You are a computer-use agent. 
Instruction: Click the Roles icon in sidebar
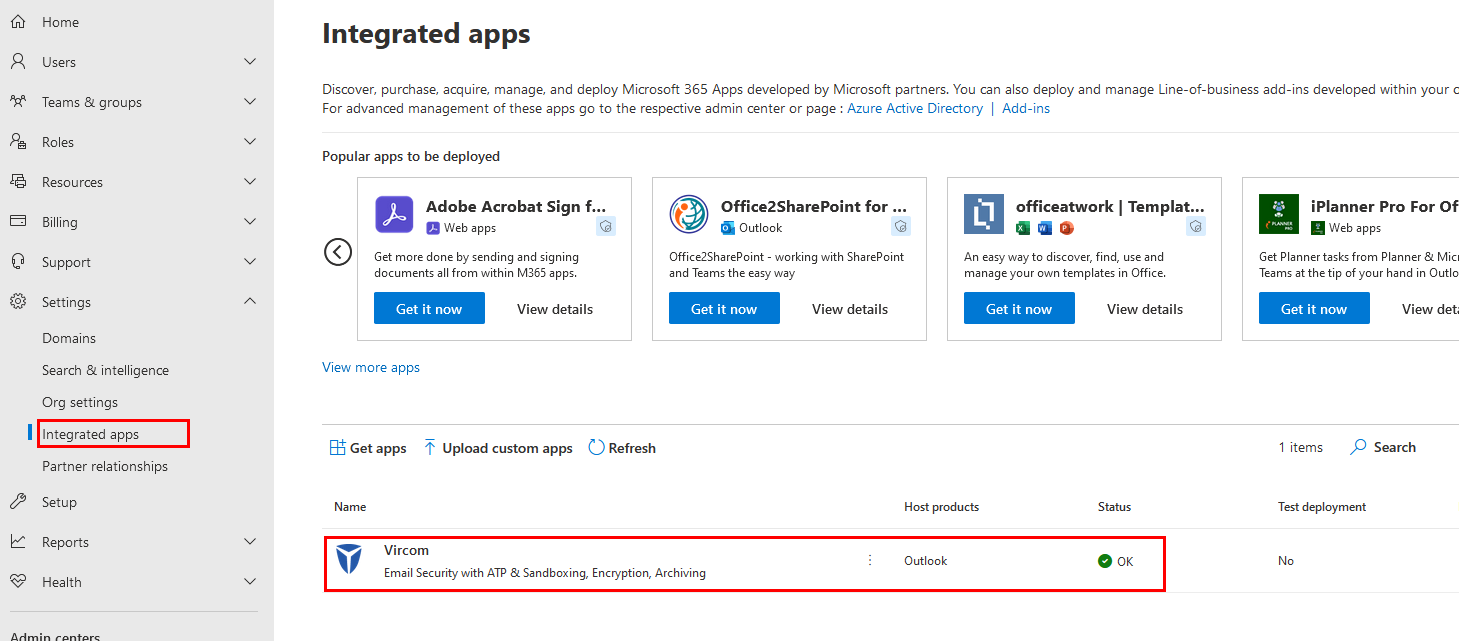[x=18, y=142]
